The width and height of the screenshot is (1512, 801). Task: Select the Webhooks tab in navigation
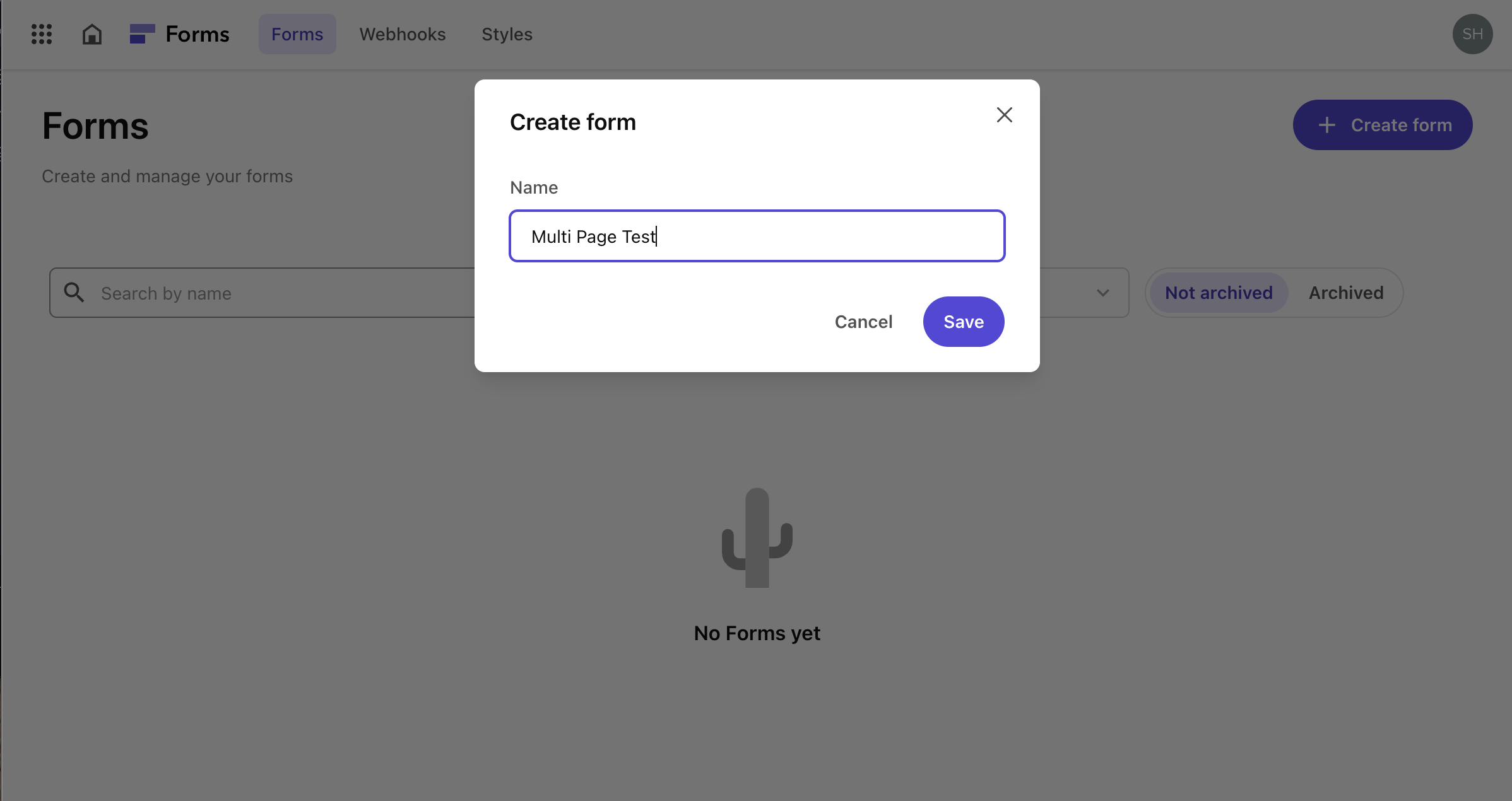pyautogui.click(x=403, y=33)
